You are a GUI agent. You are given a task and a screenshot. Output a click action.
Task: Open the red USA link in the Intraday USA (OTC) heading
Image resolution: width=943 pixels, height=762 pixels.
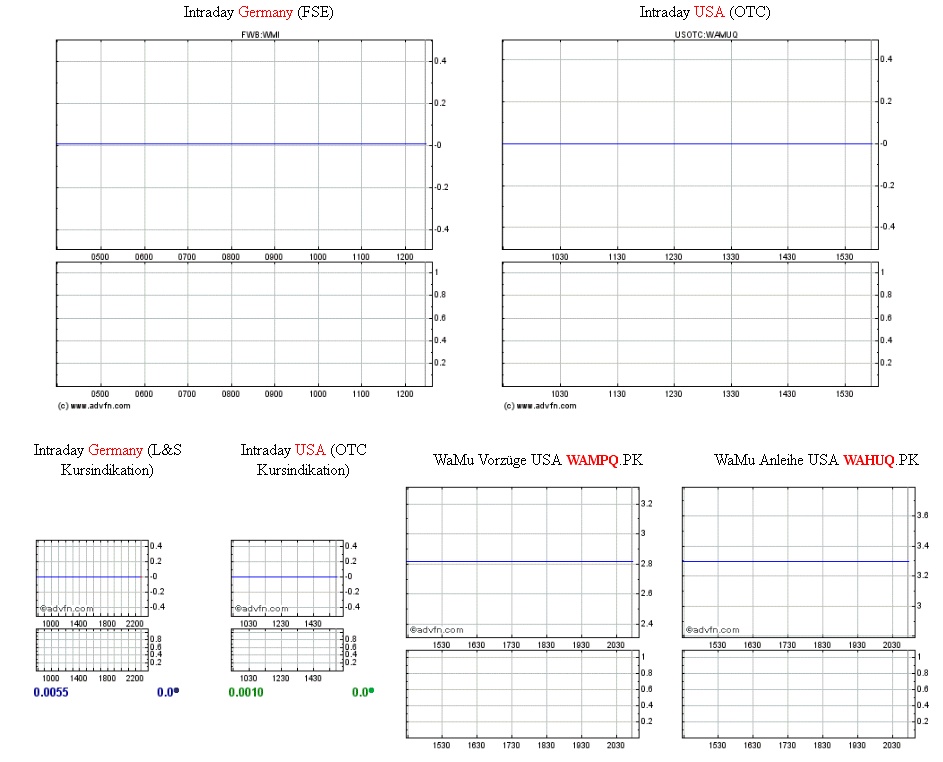pos(708,12)
